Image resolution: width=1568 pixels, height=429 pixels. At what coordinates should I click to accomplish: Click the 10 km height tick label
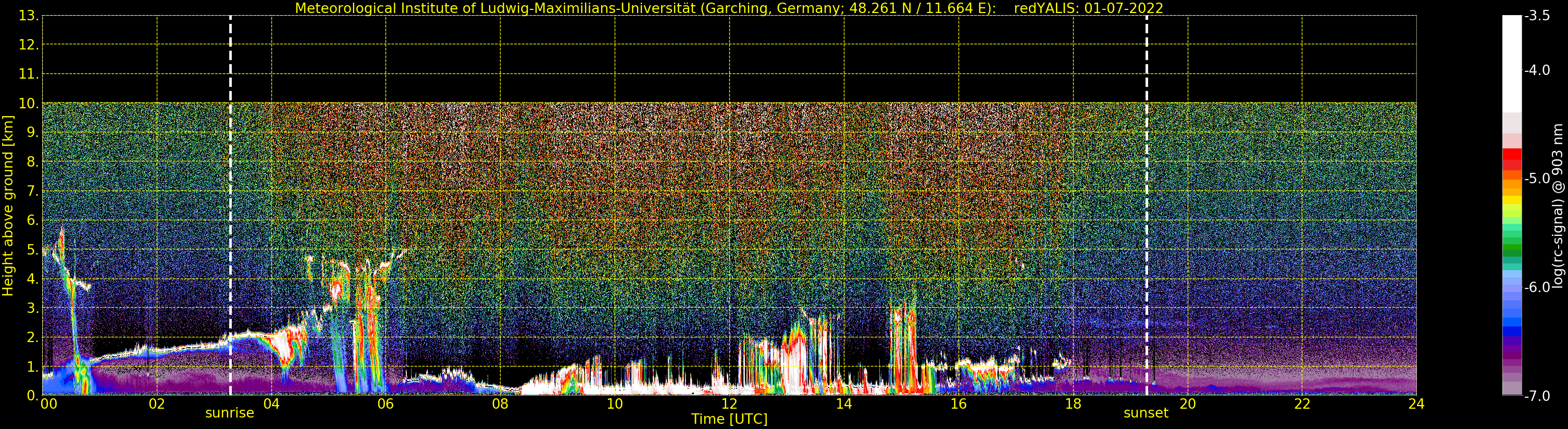tap(28, 104)
